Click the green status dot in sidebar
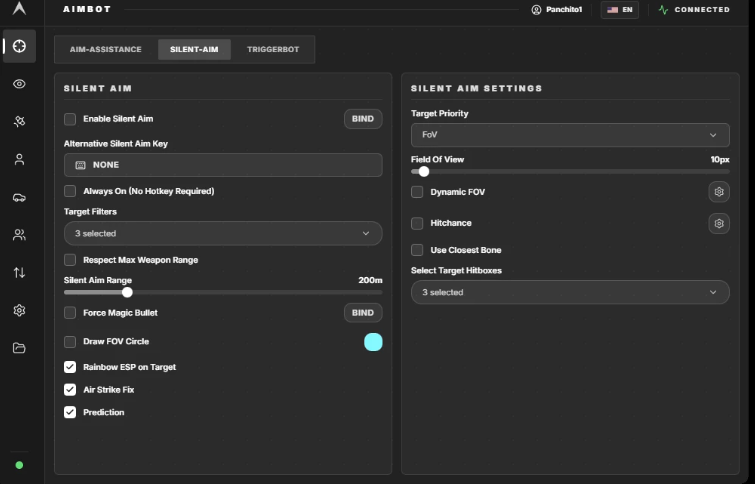 pos(19,465)
